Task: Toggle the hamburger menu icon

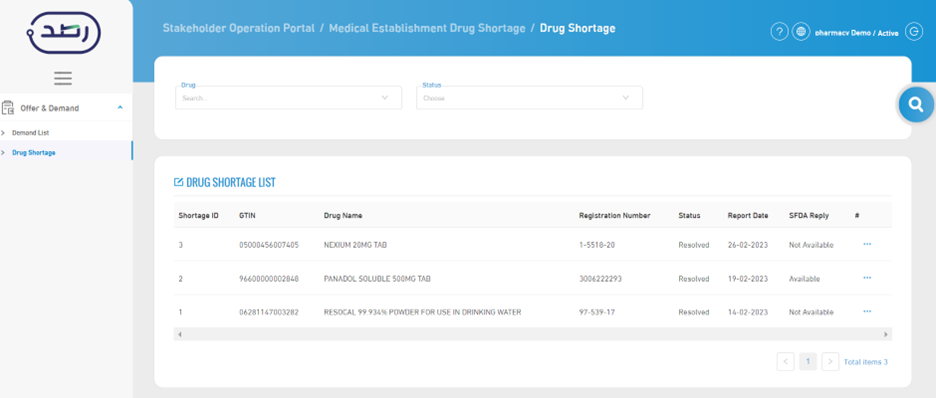Action: click(x=63, y=78)
